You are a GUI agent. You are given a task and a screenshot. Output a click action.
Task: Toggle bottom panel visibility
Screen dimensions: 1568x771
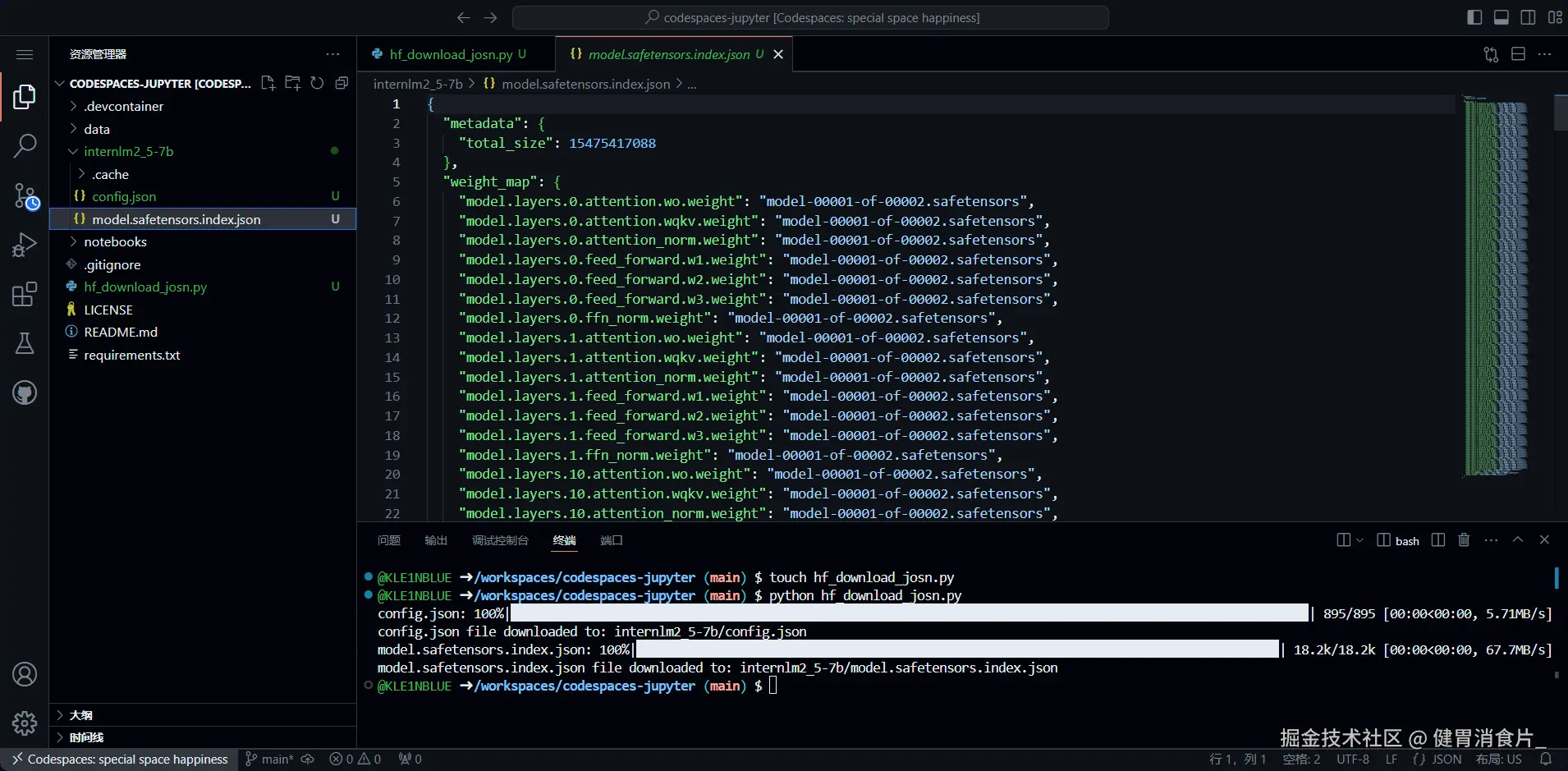coord(1501,17)
